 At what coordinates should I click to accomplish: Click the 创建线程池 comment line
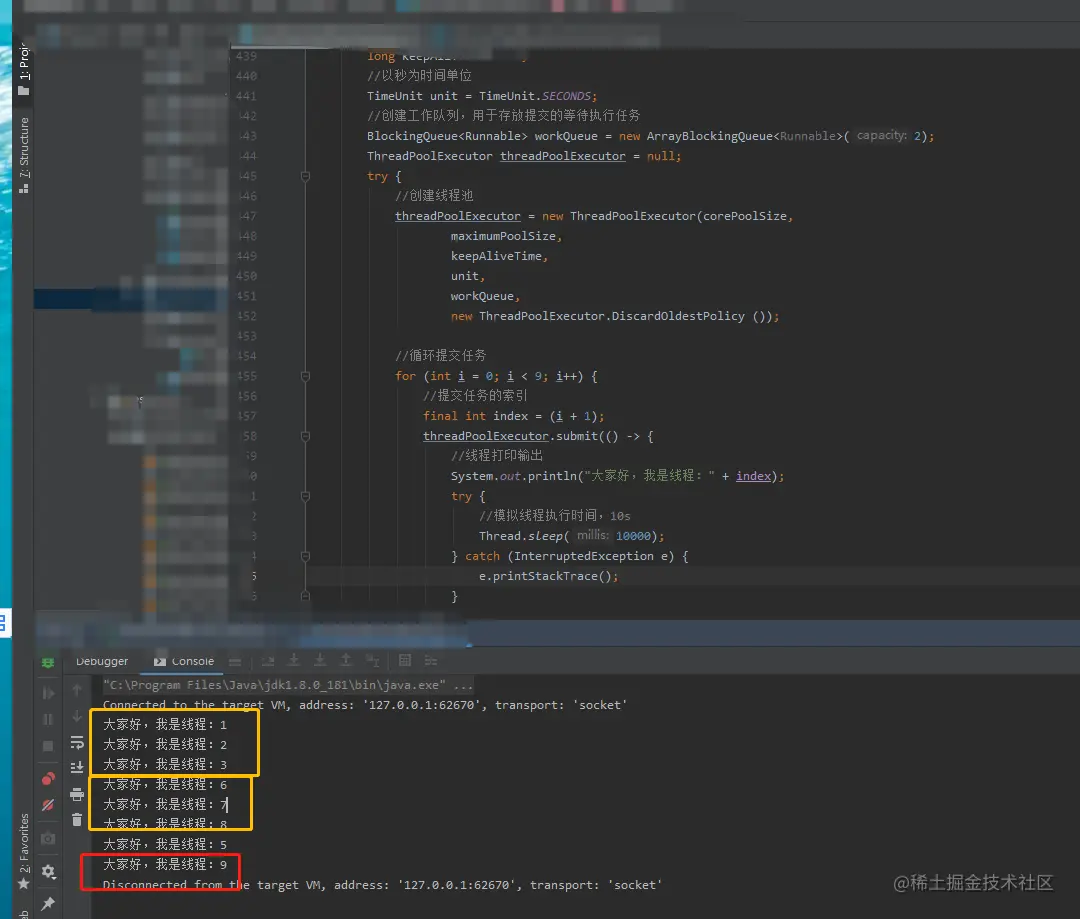pos(434,196)
